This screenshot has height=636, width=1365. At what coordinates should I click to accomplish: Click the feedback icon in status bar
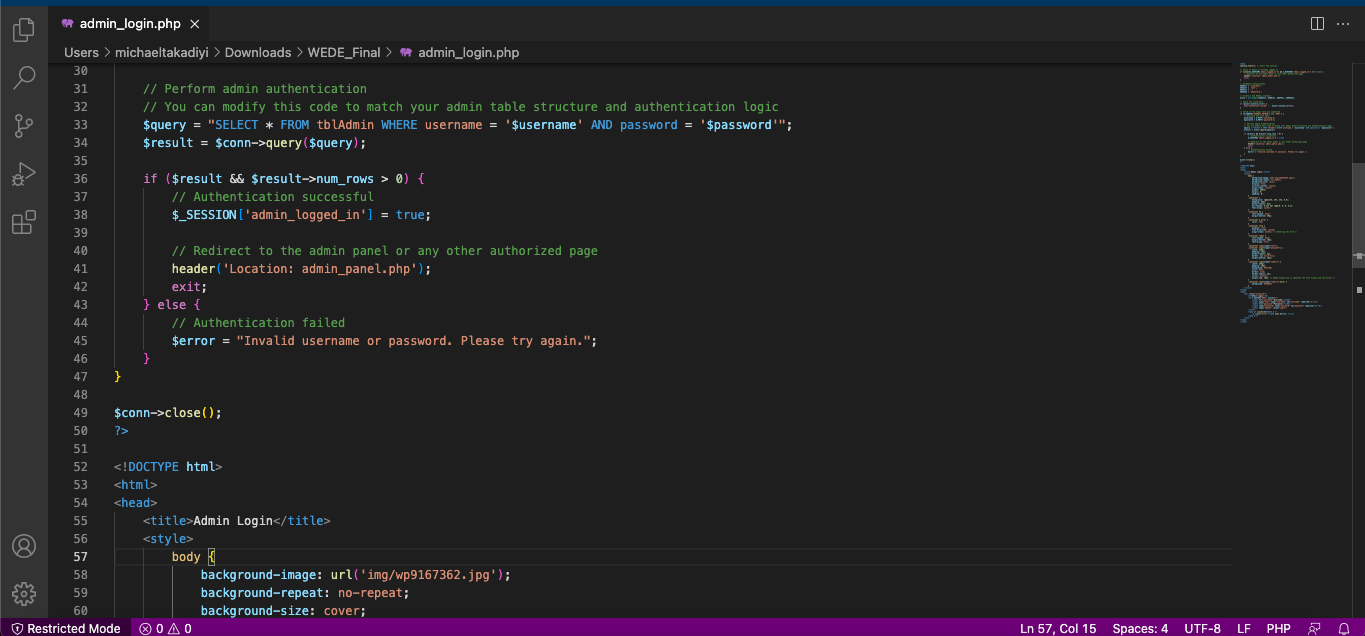(x=1314, y=628)
